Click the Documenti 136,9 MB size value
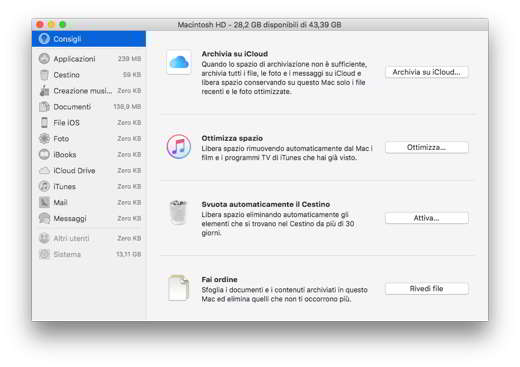The image size is (520, 367). pyautogui.click(x=127, y=107)
